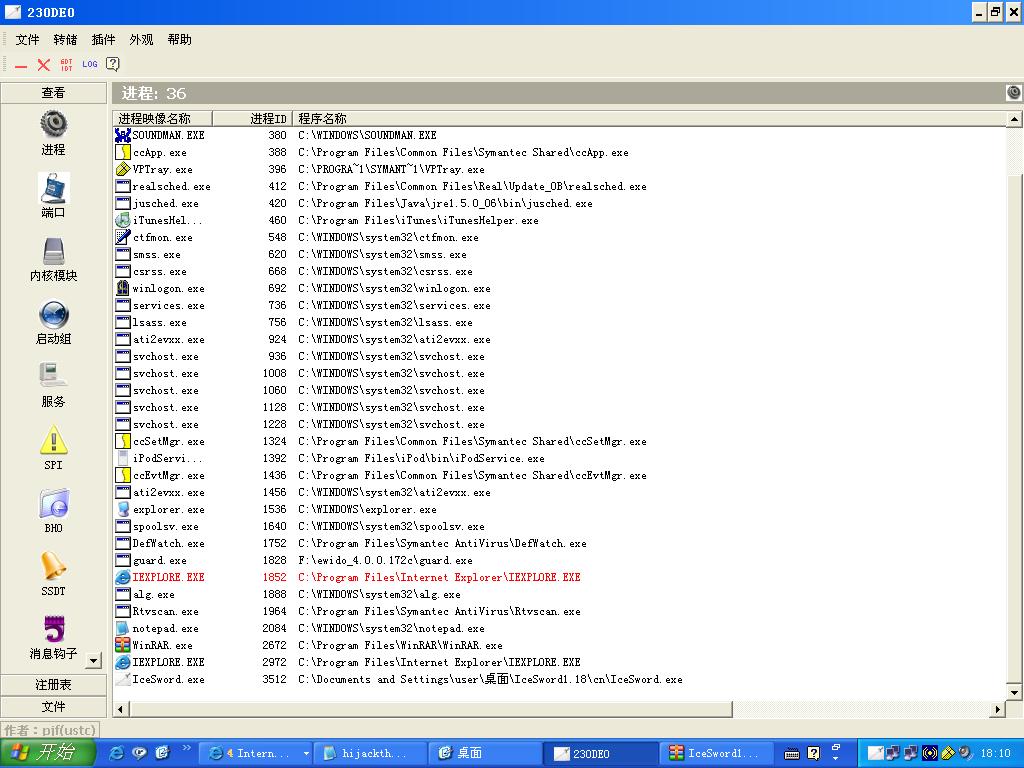Viewport: 1024px width, 768px height.
Task: Open the 服务 services icon
Action: coord(53,377)
